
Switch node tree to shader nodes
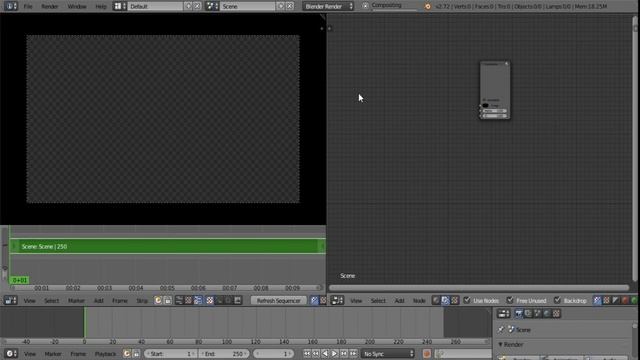pyautogui.click(x=436, y=300)
